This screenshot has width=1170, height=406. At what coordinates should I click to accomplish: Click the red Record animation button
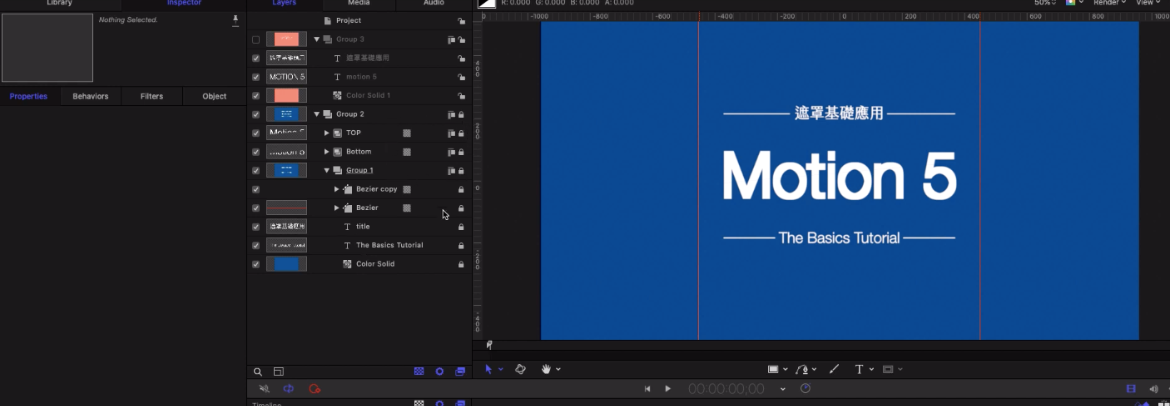[x=314, y=389]
